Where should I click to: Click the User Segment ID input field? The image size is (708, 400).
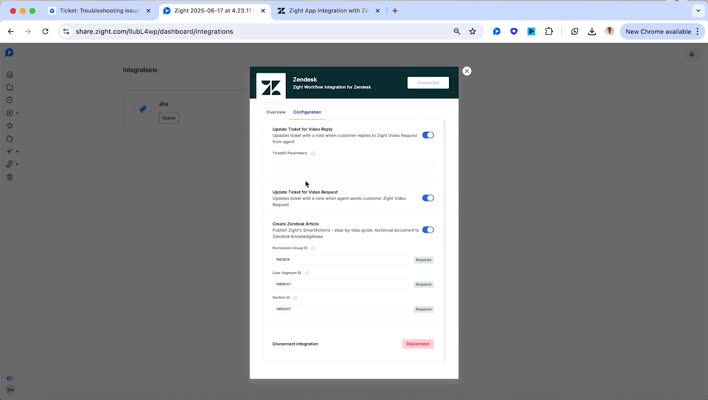click(340, 284)
